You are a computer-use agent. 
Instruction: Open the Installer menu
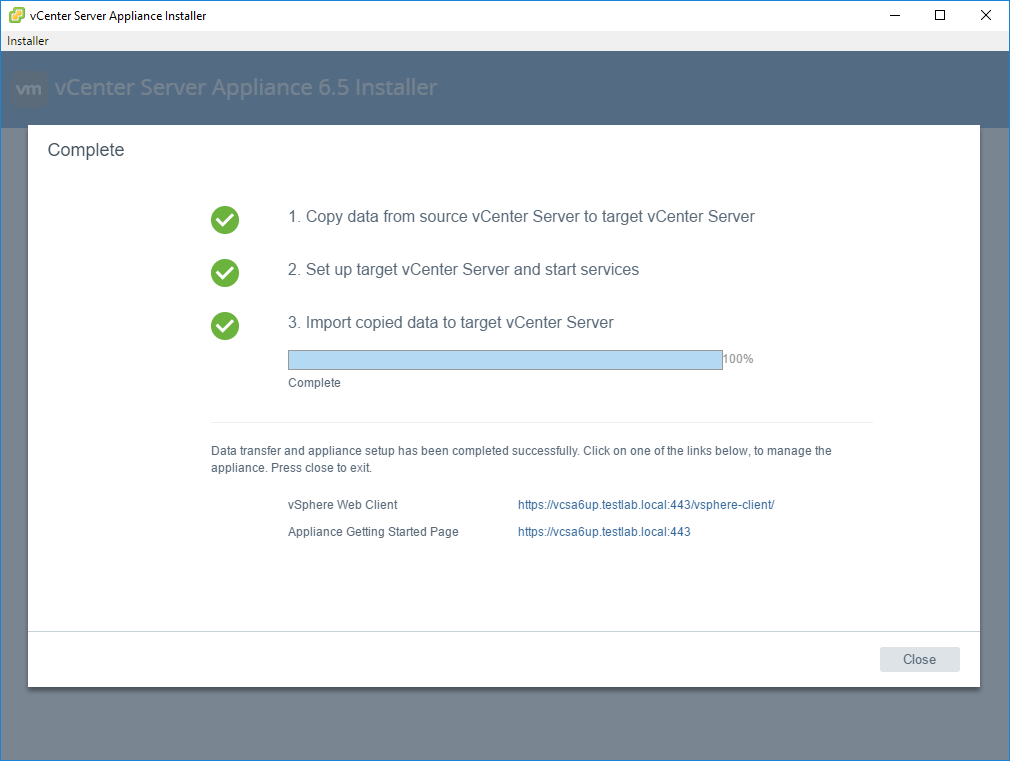point(28,41)
